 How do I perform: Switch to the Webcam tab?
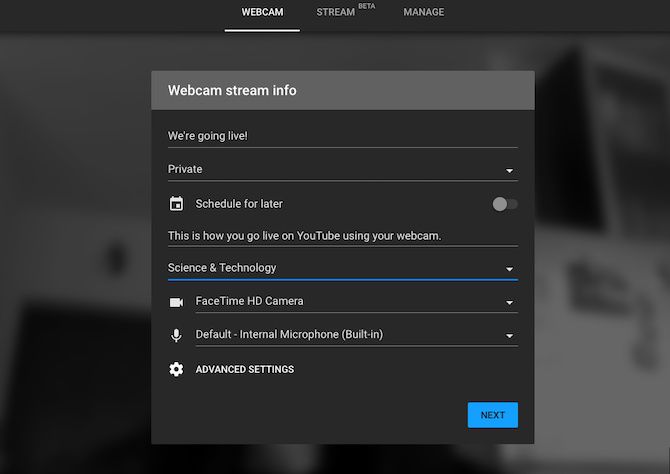coord(262,13)
